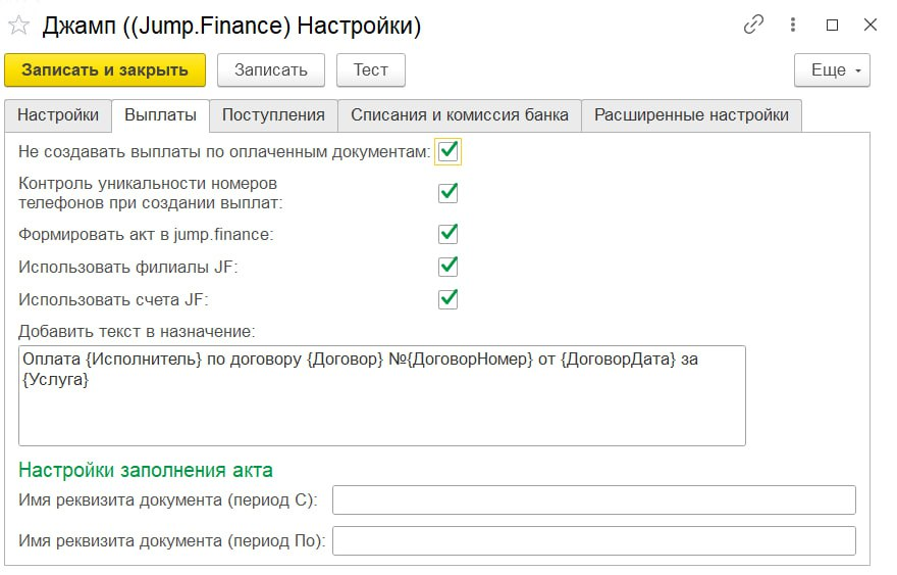
Task: Copy link to this form
Action: pyautogui.click(x=754, y=26)
